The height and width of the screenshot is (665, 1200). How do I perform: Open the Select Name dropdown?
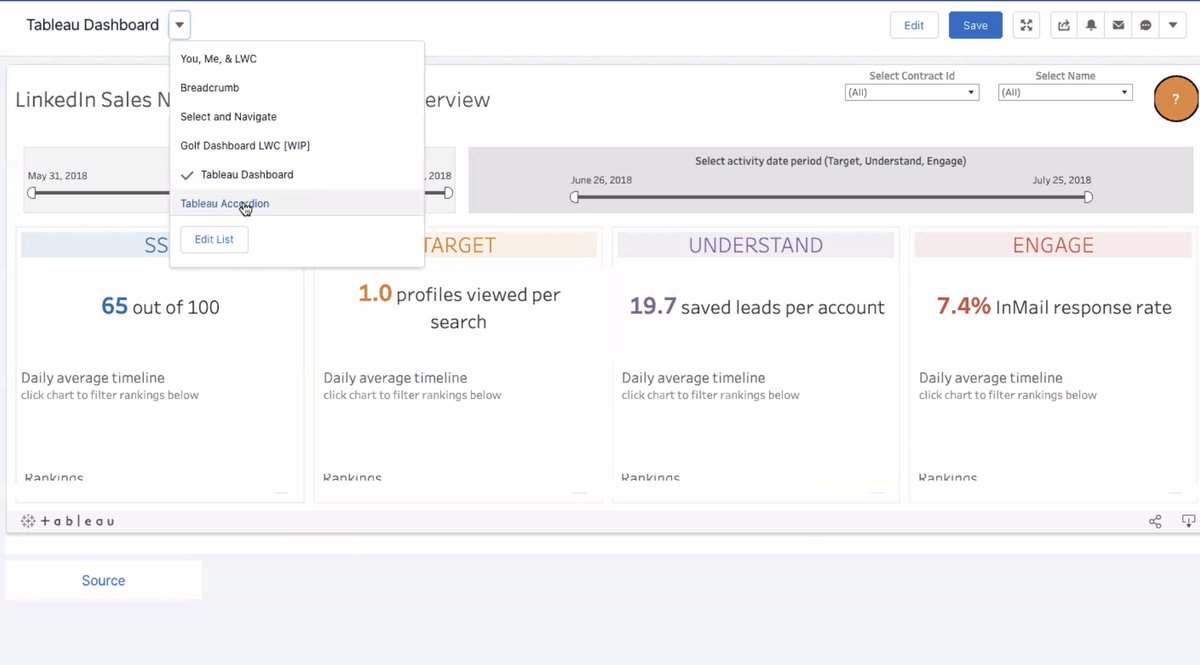click(1065, 92)
